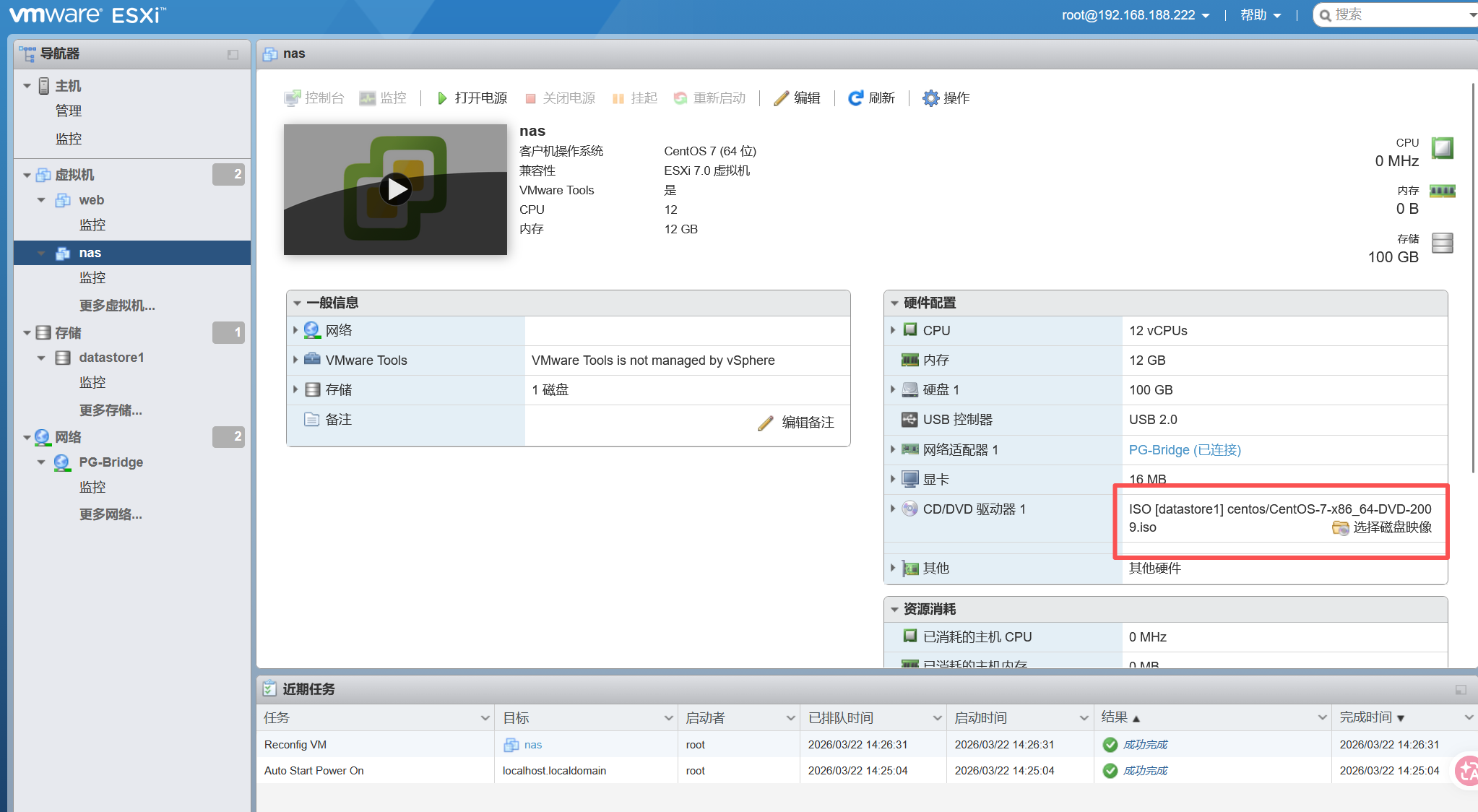
Task: Click the nas target link in recent tasks
Action: tap(533, 745)
